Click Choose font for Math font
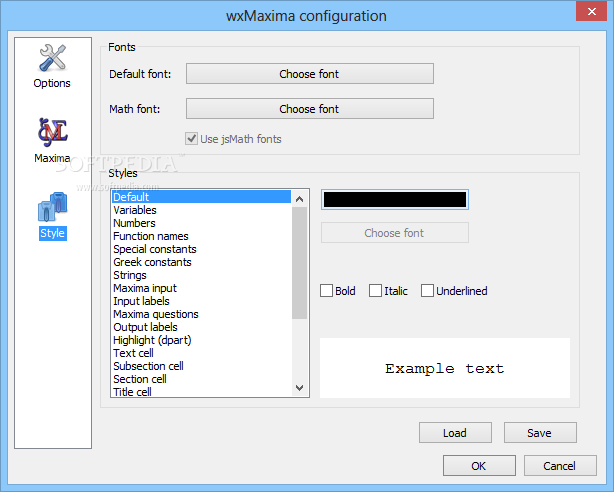Image resolution: width=614 pixels, height=492 pixels. [x=310, y=109]
